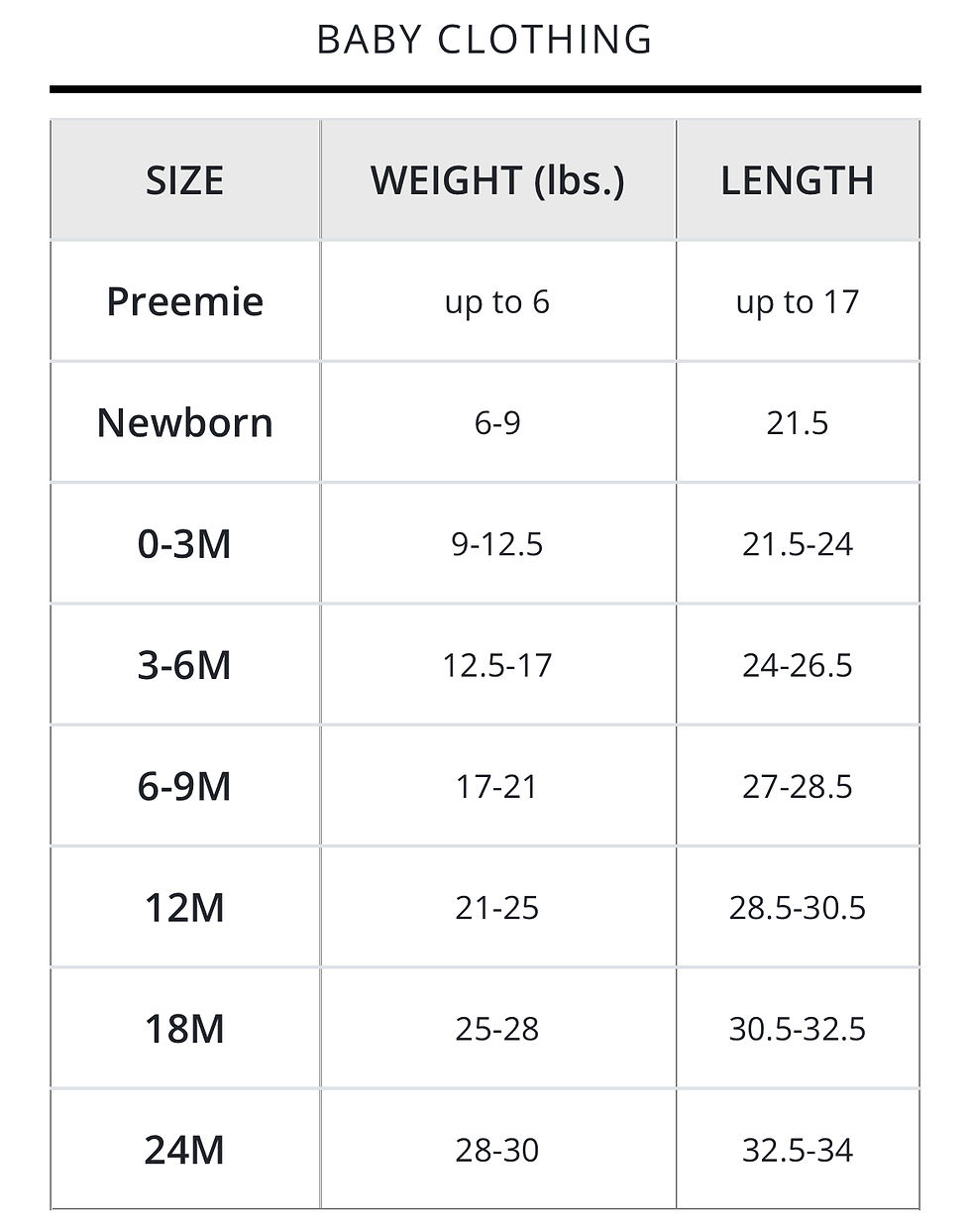The height and width of the screenshot is (1232, 971).
Task: Click the Preemie size row label
Action: pyautogui.click(x=184, y=301)
